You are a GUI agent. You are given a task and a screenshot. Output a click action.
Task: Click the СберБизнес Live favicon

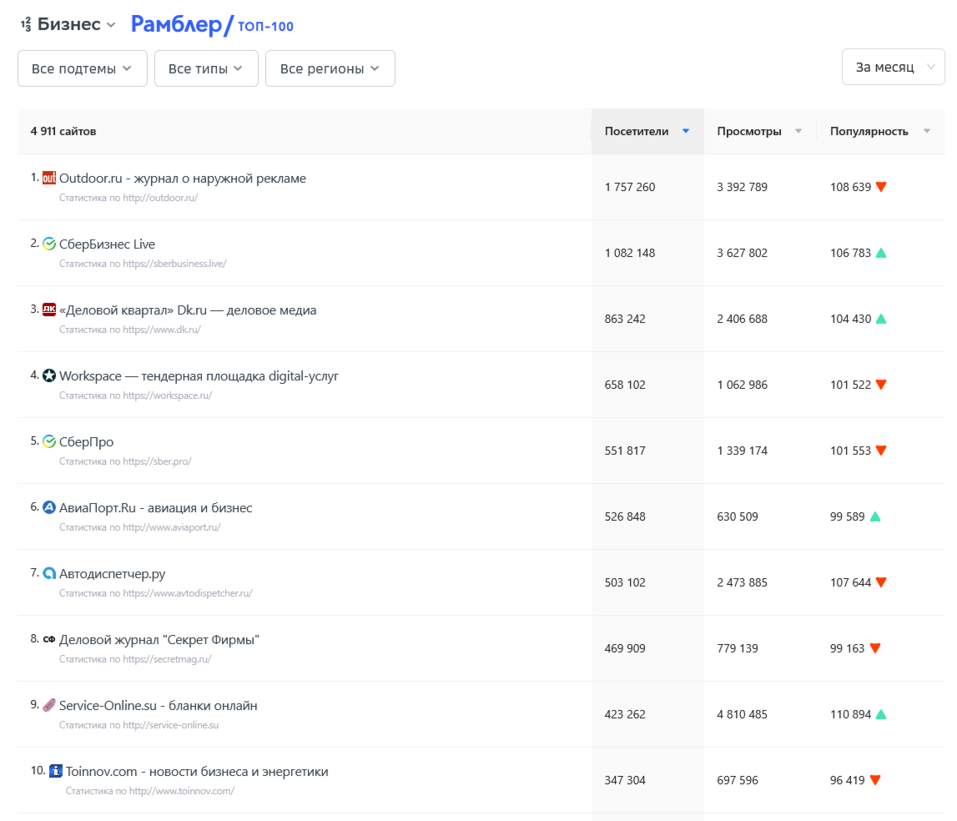pyautogui.click(x=49, y=244)
